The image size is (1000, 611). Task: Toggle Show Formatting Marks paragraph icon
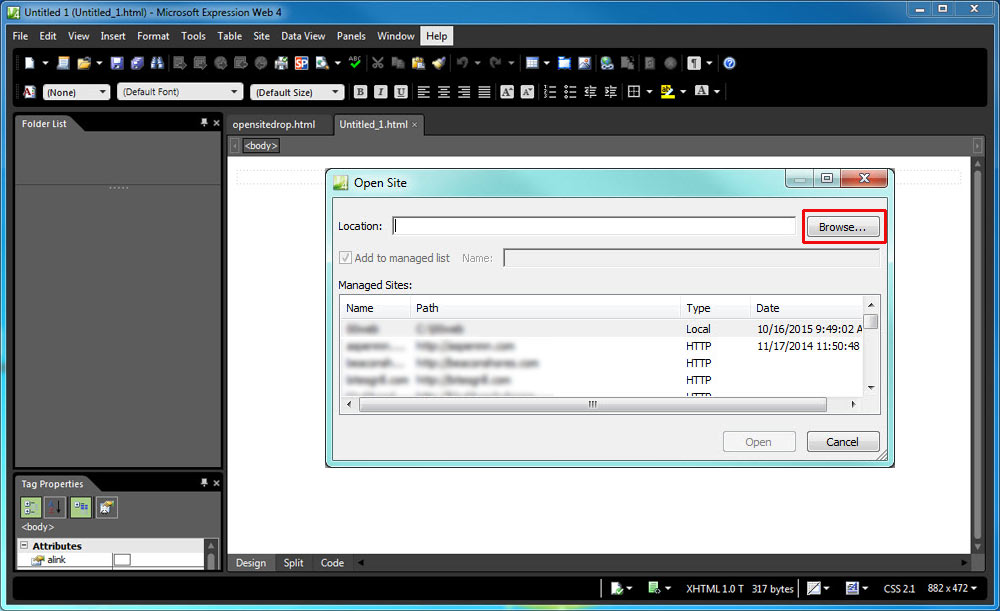pyautogui.click(x=694, y=63)
